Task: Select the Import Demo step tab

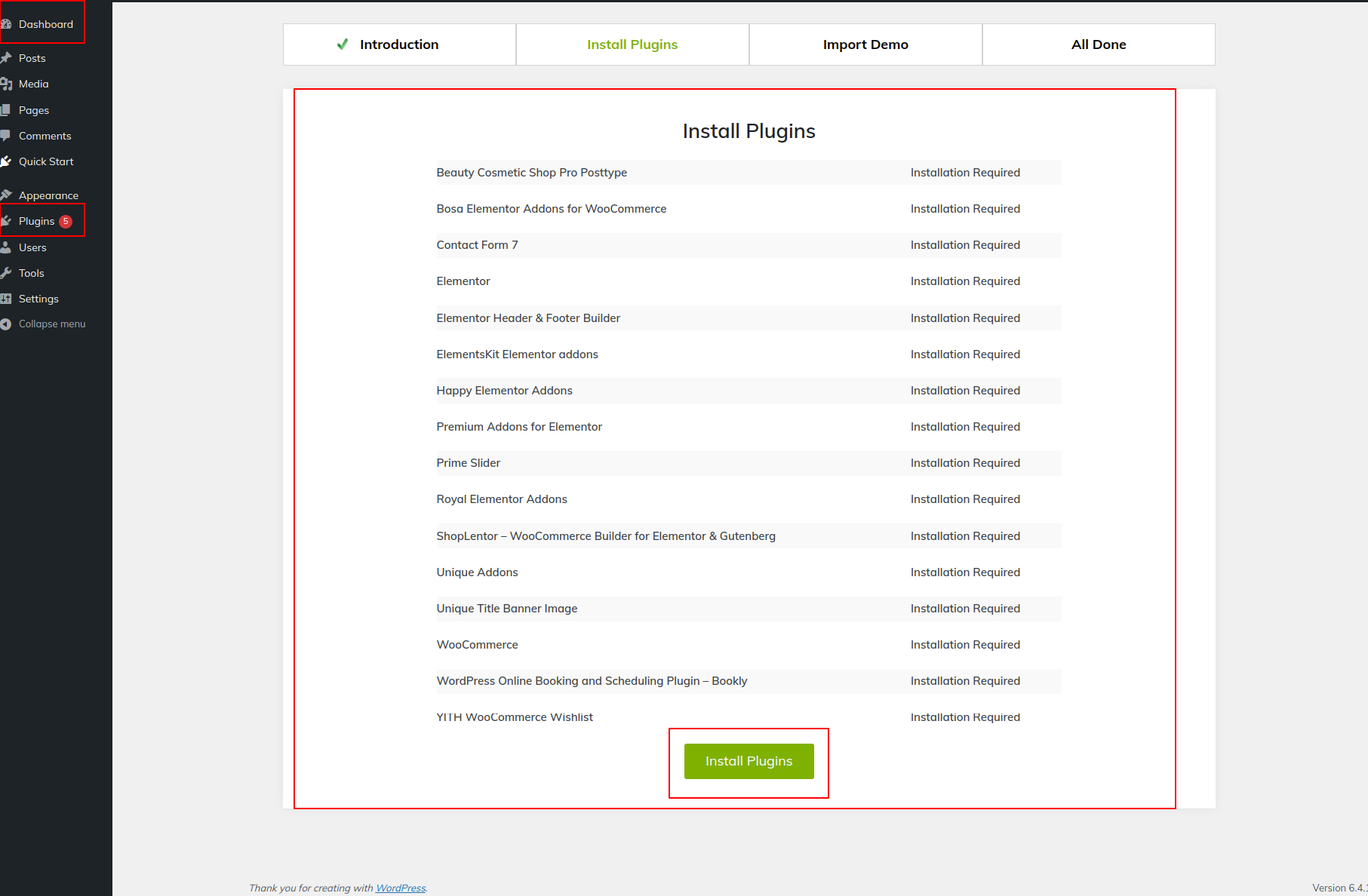Action: point(865,44)
